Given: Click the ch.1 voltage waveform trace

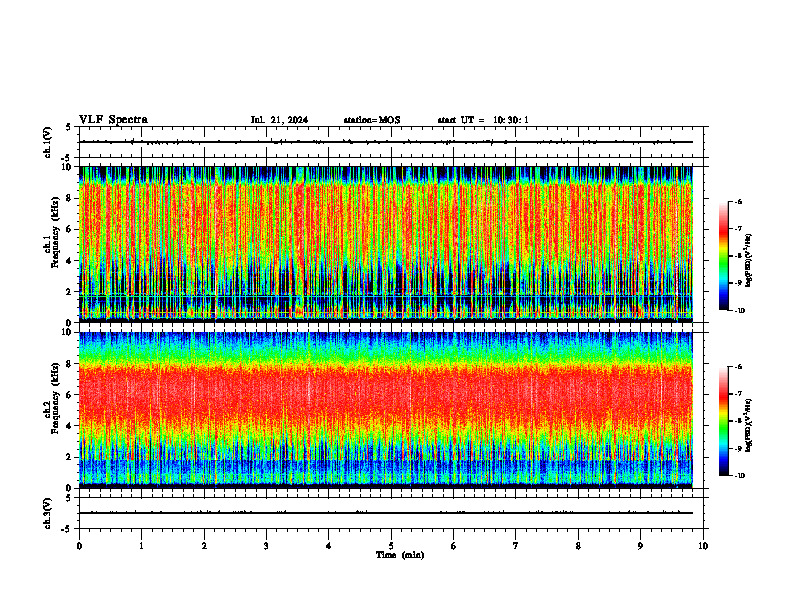Looking at the screenshot, I should pos(386,142).
